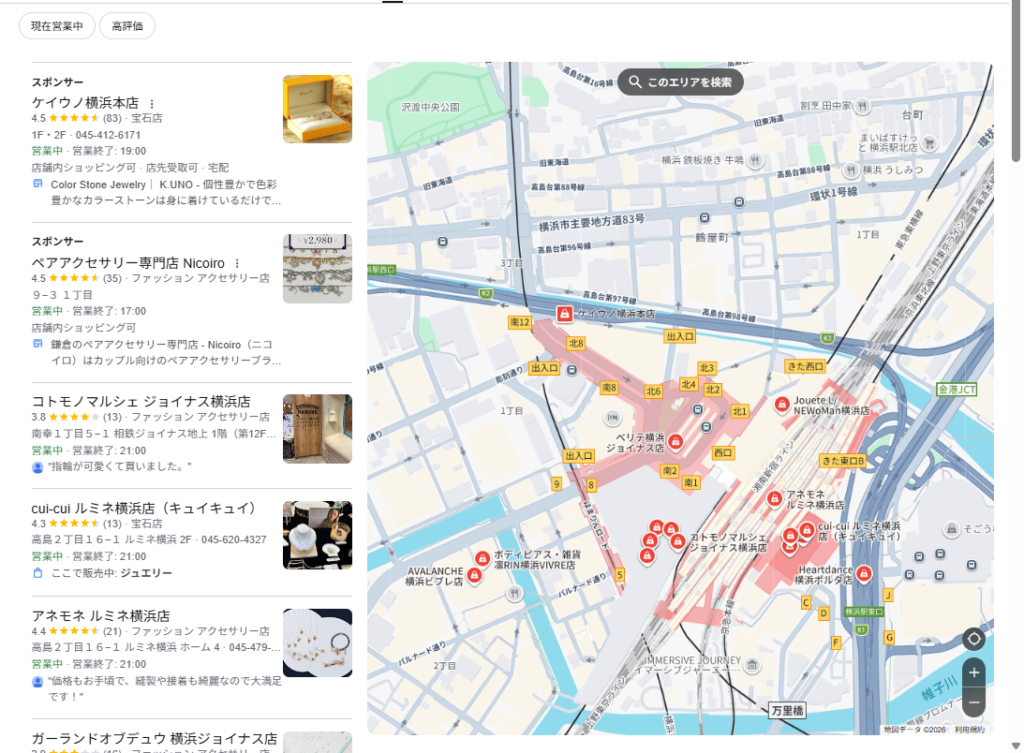Open the アネモネ ルミネ横浜店 listing
Viewport: 1024px width, 753px height.
[101, 616]
